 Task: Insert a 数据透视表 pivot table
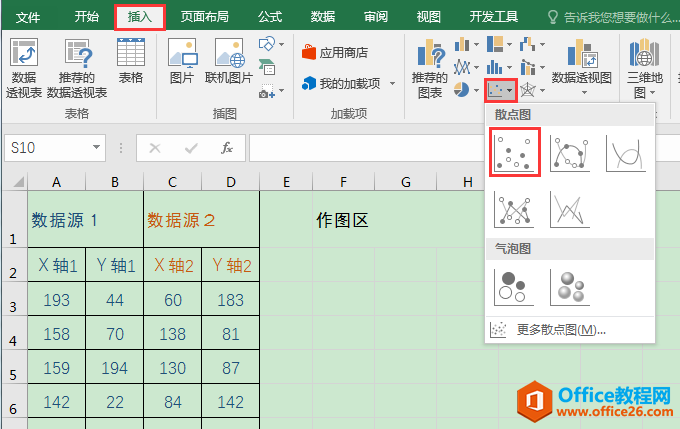pyautogui.click(x=24, y=68)
